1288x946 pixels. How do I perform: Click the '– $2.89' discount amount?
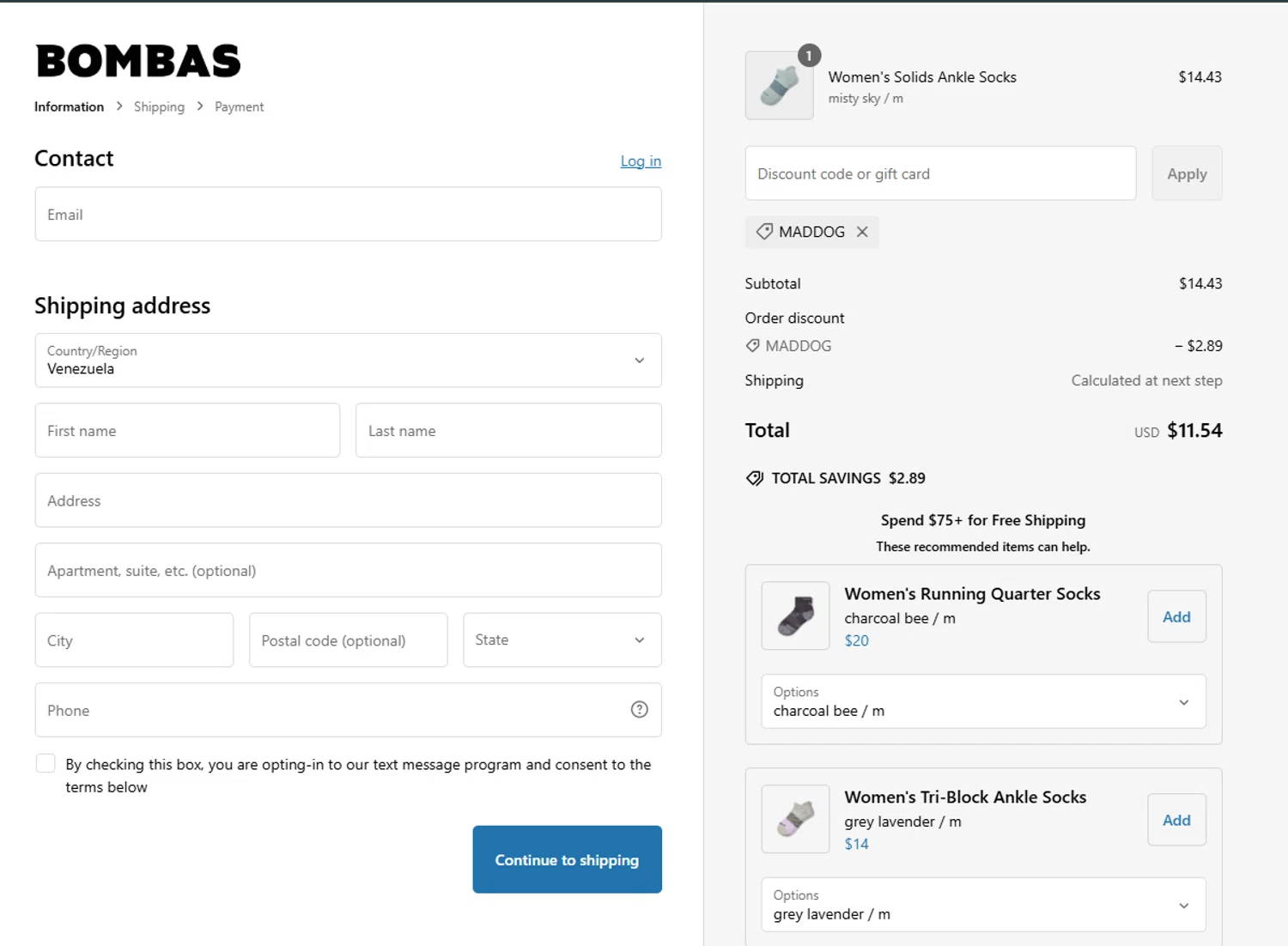click(x=1199, y=346)
